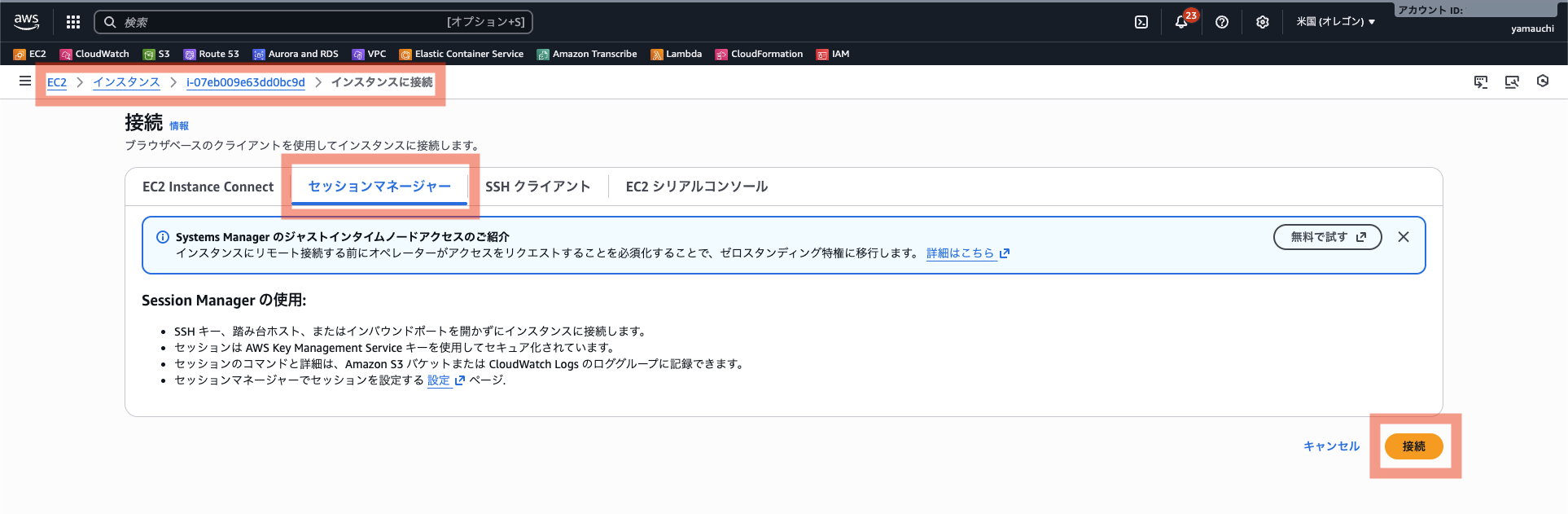Open the IAM bookmark shortcut

point(833,54)
